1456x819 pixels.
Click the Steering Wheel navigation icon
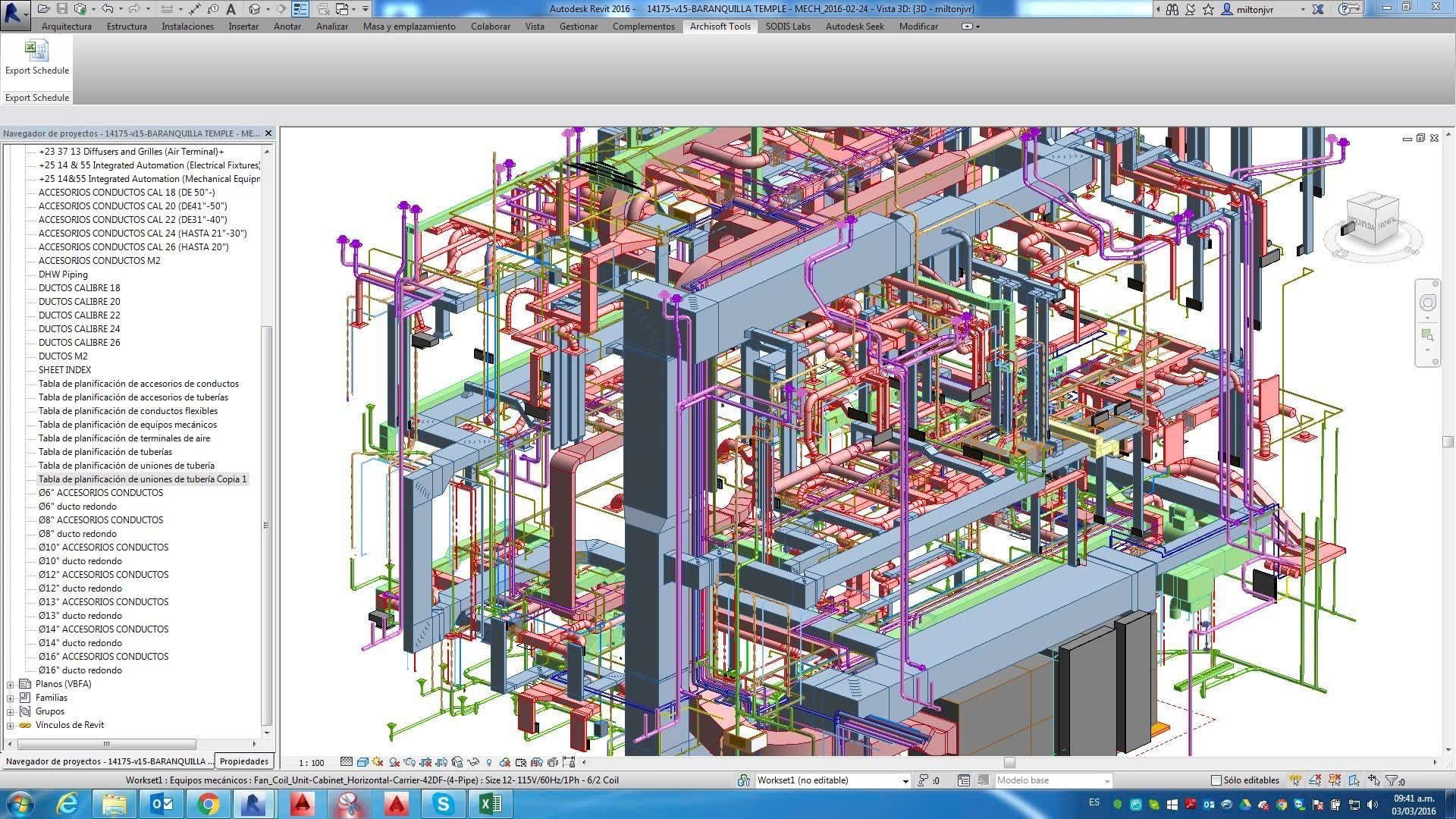pos(1427,303)
